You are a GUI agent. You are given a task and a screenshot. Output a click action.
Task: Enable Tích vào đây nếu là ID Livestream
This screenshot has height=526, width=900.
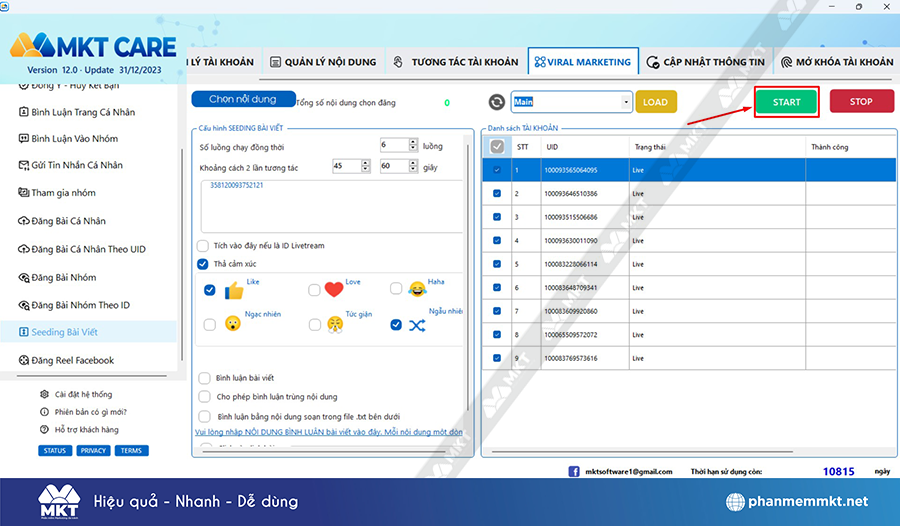203,246
